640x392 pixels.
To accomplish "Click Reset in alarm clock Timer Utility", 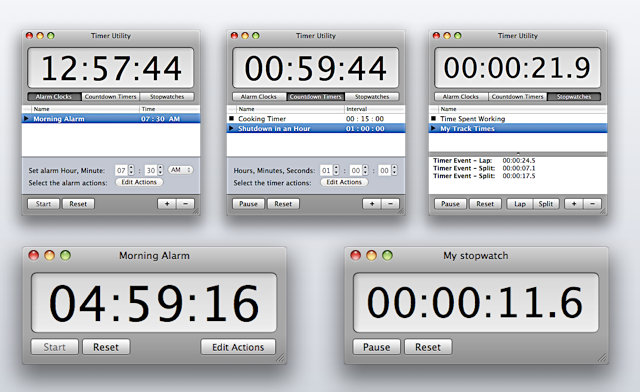I will point(78,204).
